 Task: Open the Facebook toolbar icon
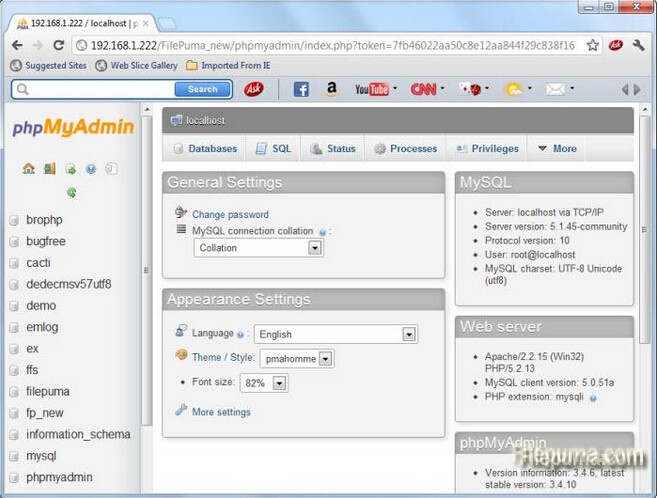click(300, 89)
